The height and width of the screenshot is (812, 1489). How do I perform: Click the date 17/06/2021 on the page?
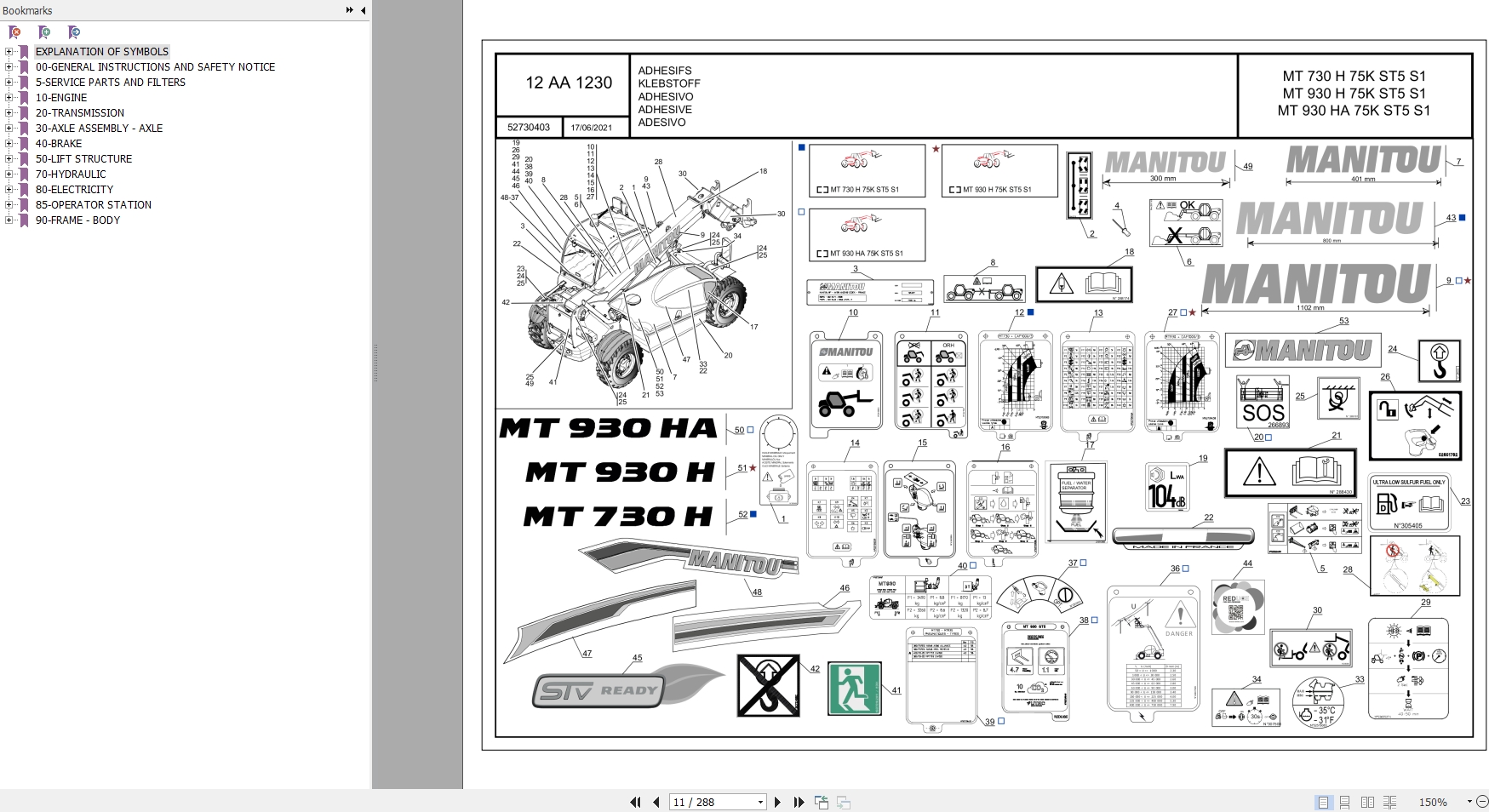point(592,128)
